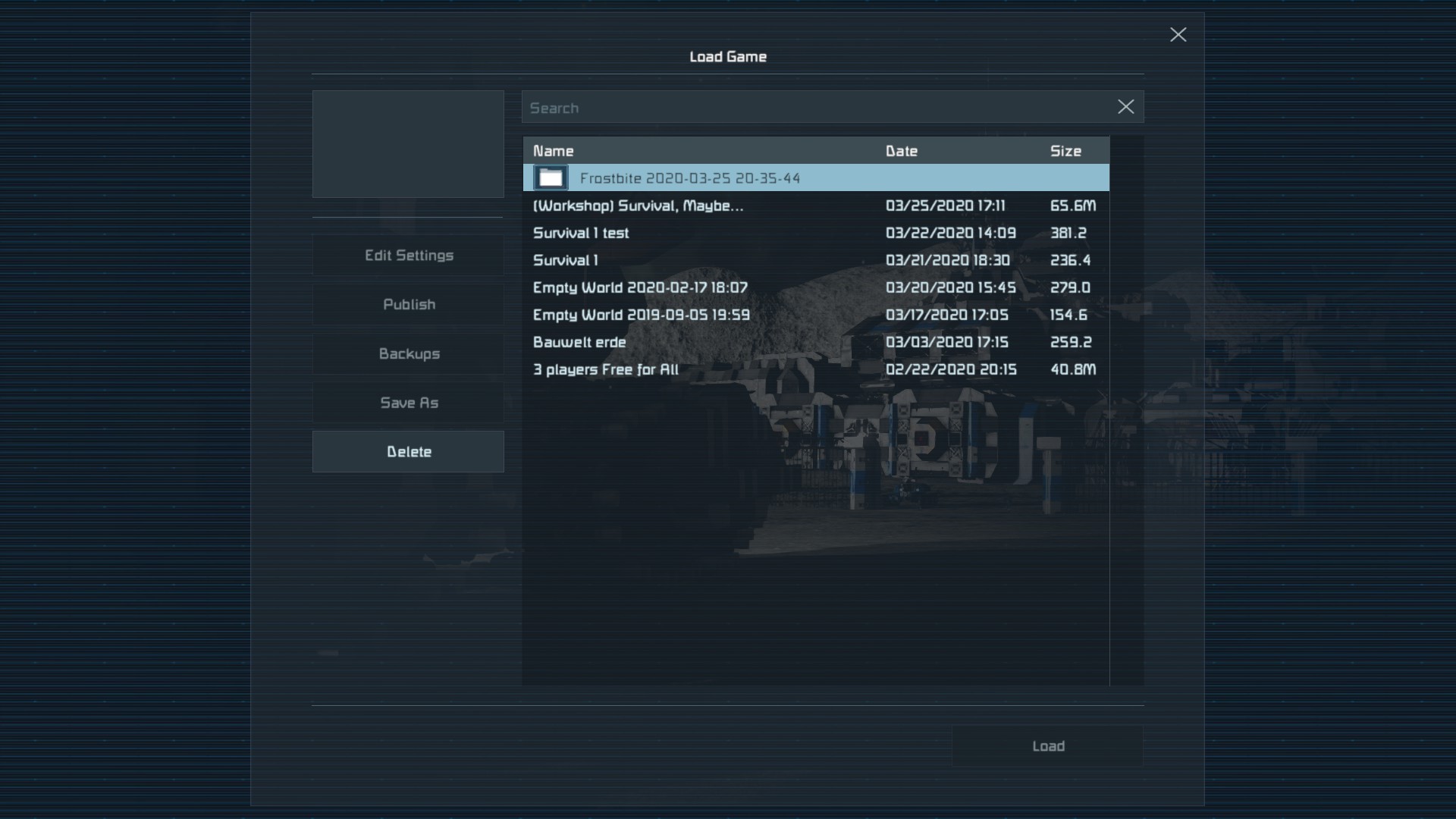Open the Backups list
The width and height of the screenshot is (1456, 819).
point(409,353)
